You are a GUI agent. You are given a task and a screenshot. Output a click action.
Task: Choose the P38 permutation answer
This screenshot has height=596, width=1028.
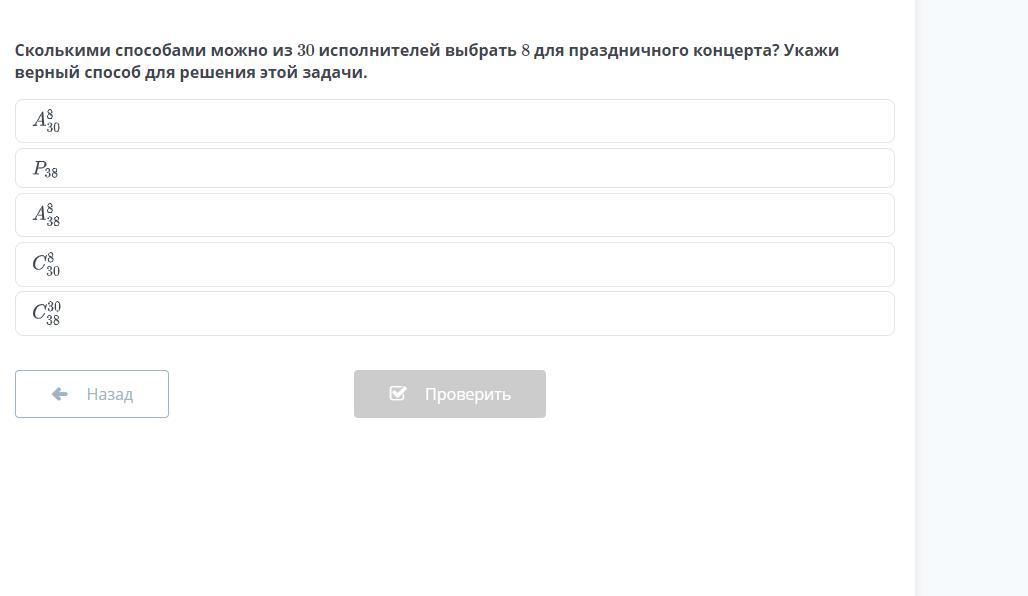pyautogui.click(x=454, y=169)
